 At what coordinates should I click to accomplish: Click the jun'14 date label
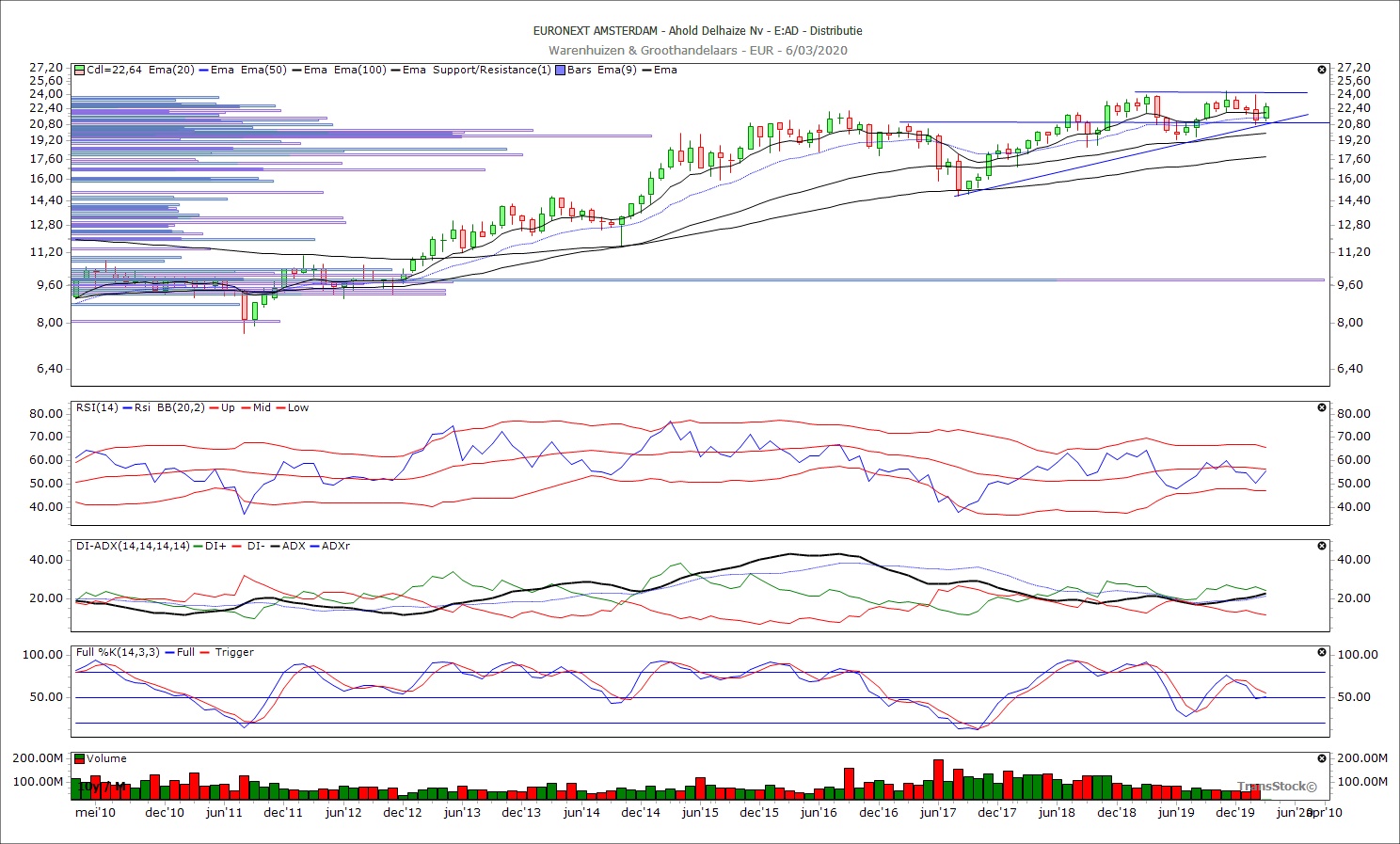point(581,813)
